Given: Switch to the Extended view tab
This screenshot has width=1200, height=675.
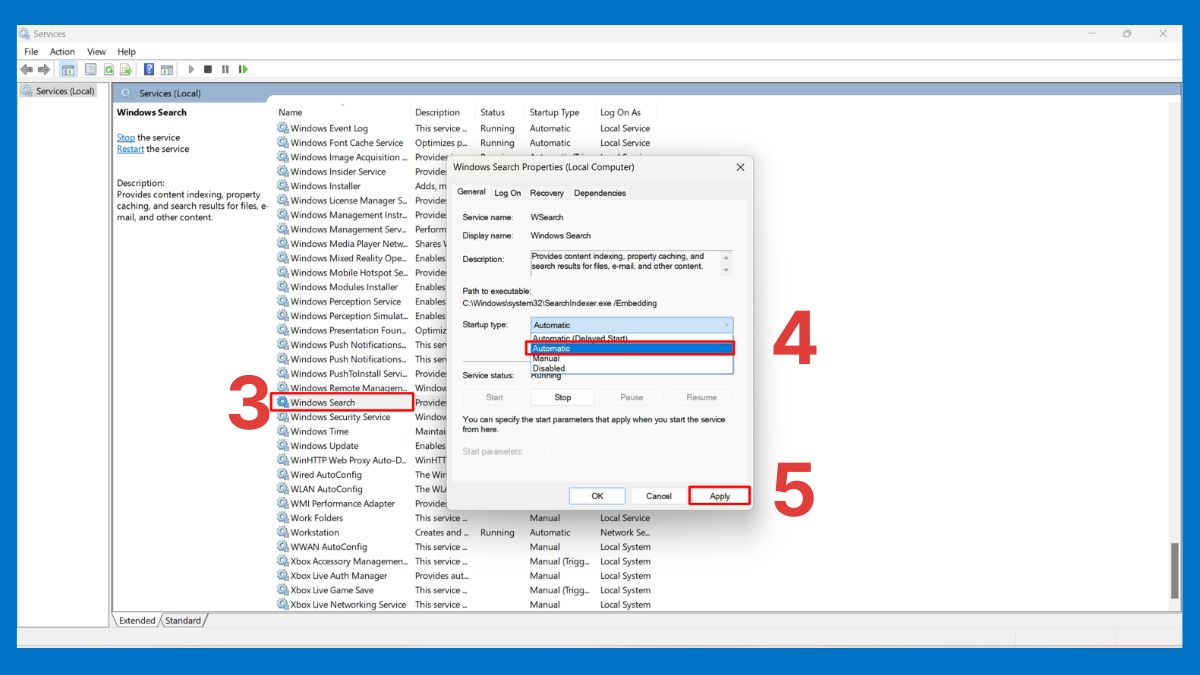Looking at the screenshot, I should [137, 620].
